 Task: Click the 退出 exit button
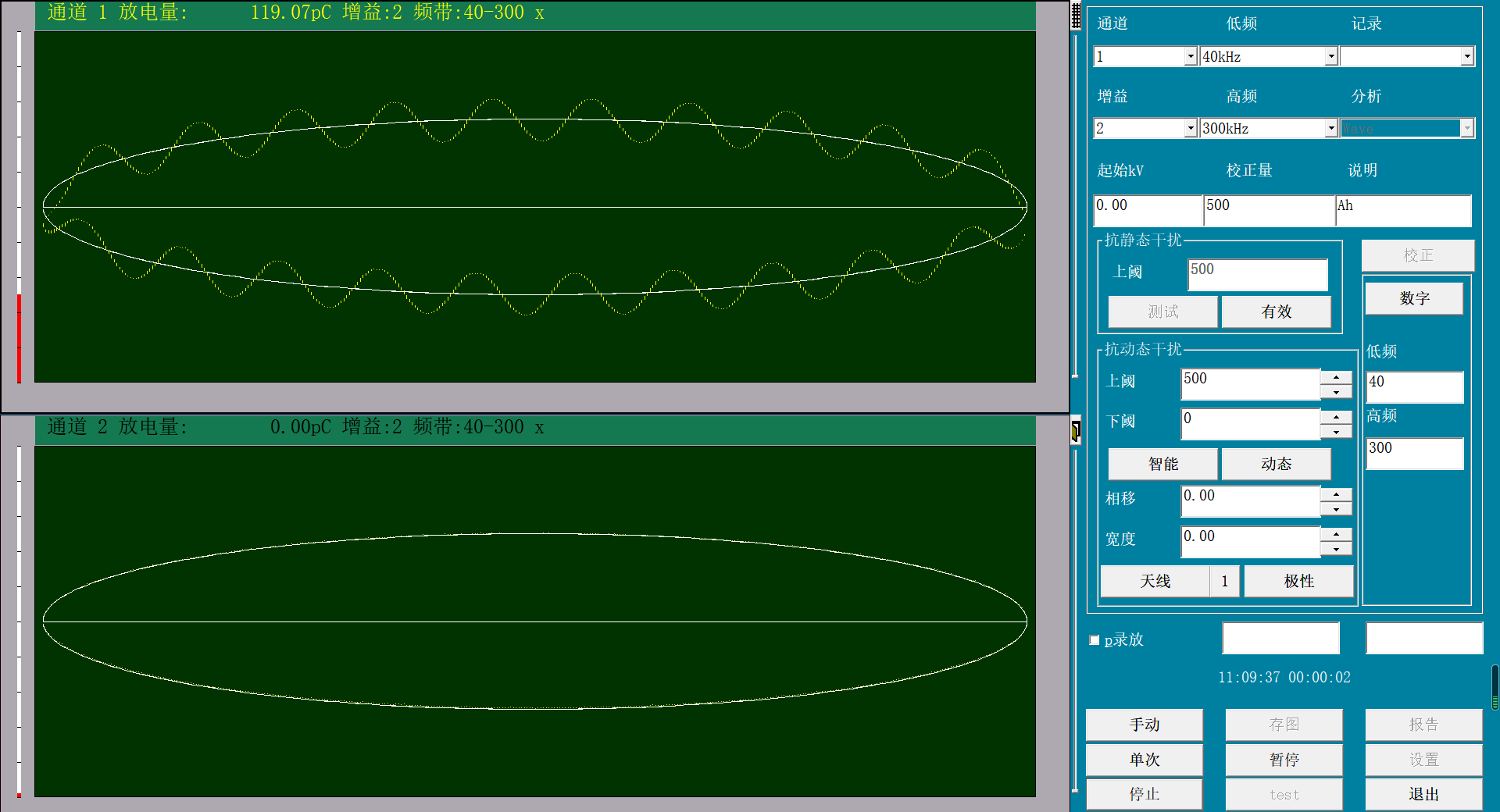click(x=1423, y=794)
